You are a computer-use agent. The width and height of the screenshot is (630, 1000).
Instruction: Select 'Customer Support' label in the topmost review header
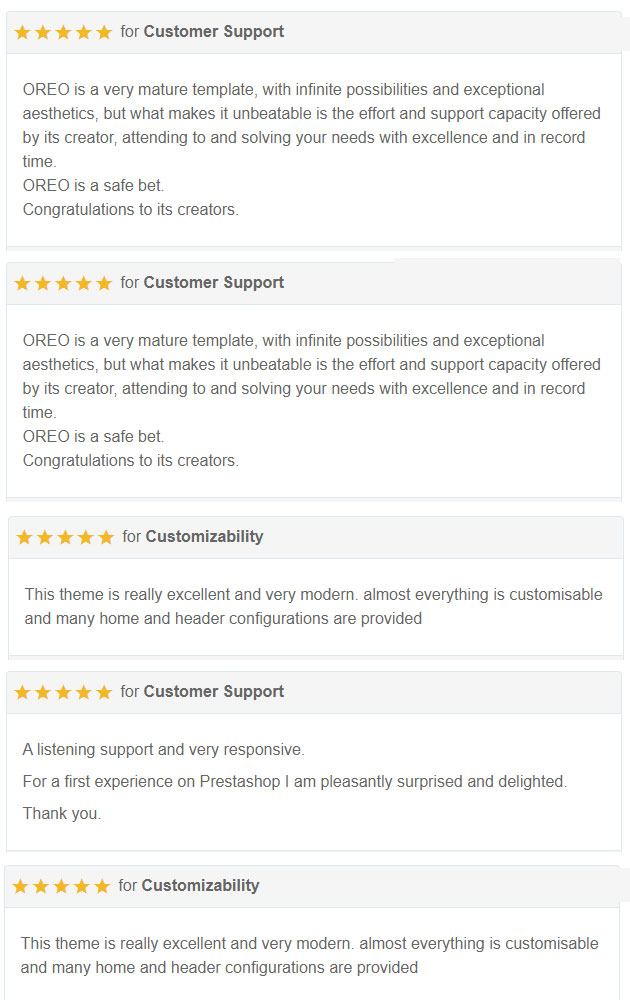point(213,32)
